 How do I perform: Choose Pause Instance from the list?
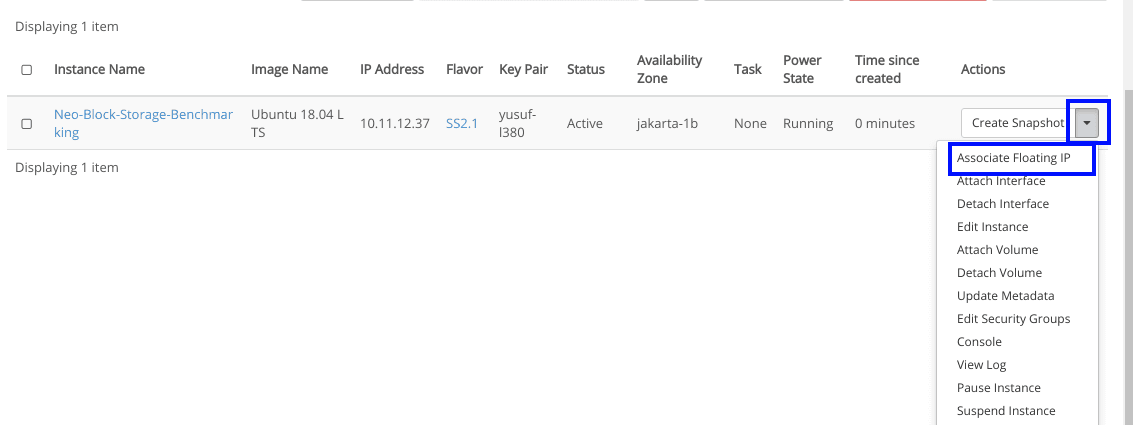(998, 388)
